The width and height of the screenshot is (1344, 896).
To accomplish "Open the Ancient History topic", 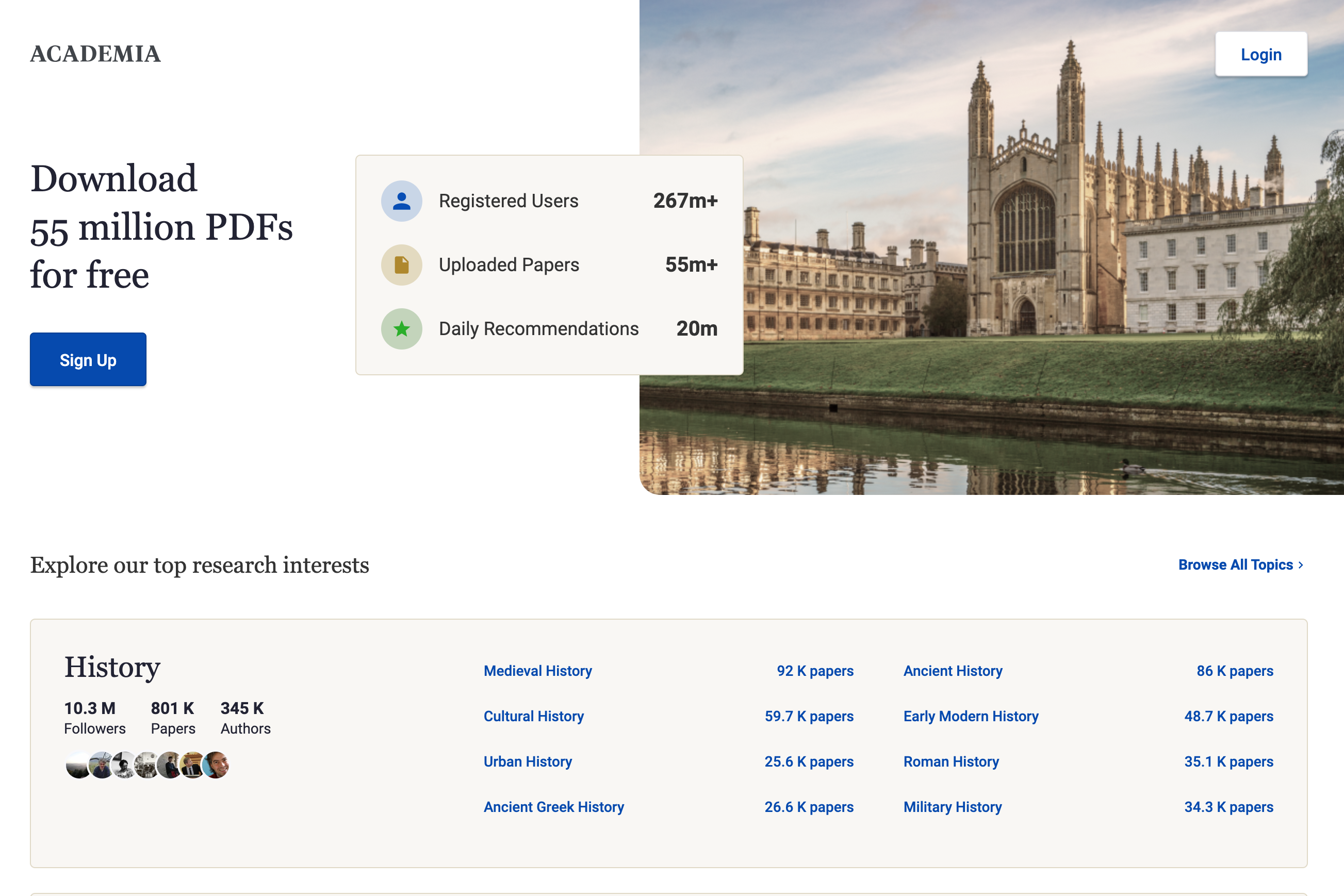I will point(953,671).
